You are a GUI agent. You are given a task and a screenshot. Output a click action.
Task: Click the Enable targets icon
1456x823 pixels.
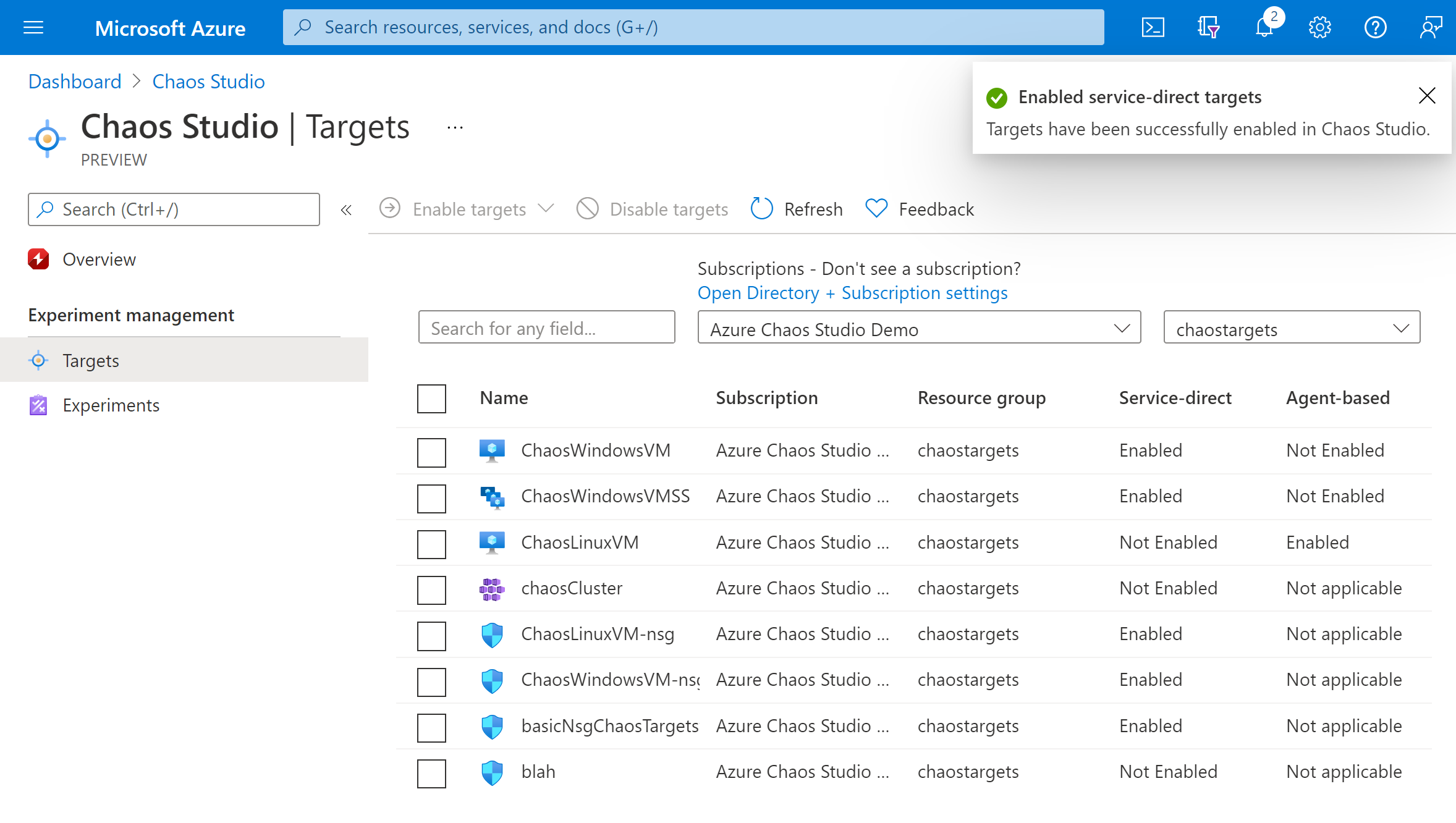point(392,208)
